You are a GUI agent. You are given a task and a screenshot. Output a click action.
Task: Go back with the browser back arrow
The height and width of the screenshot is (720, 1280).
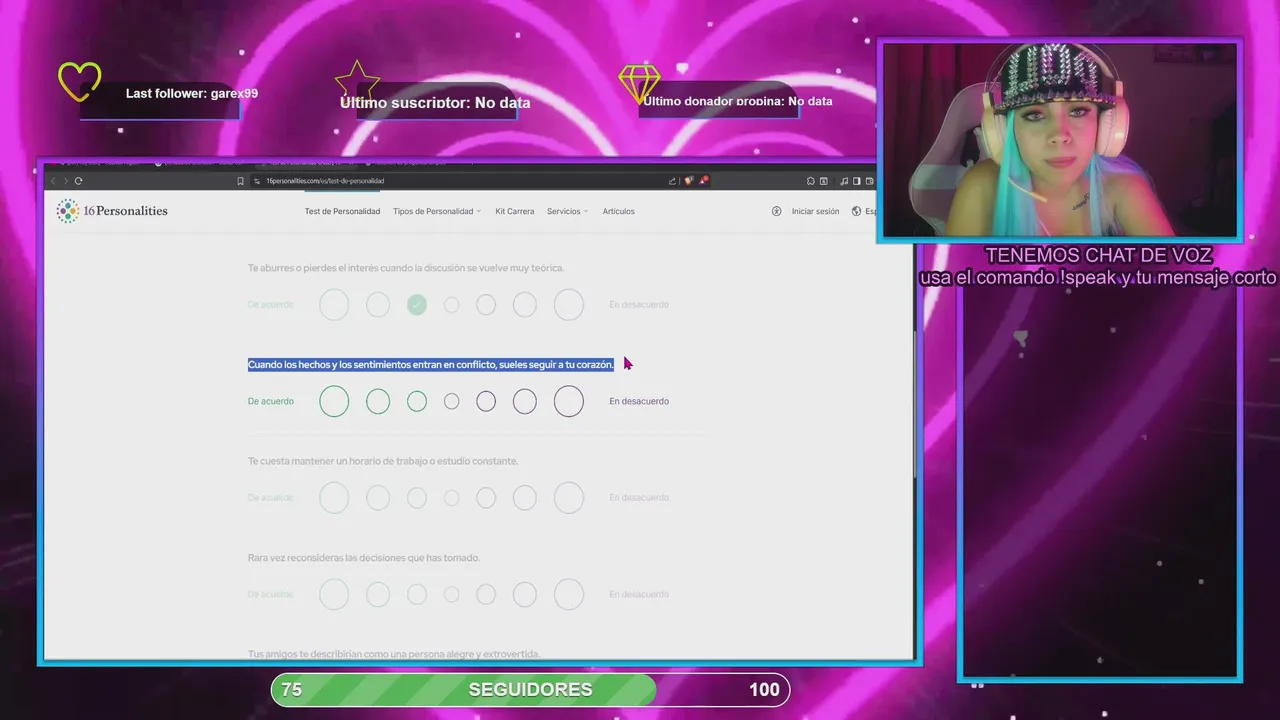[53, 181]
